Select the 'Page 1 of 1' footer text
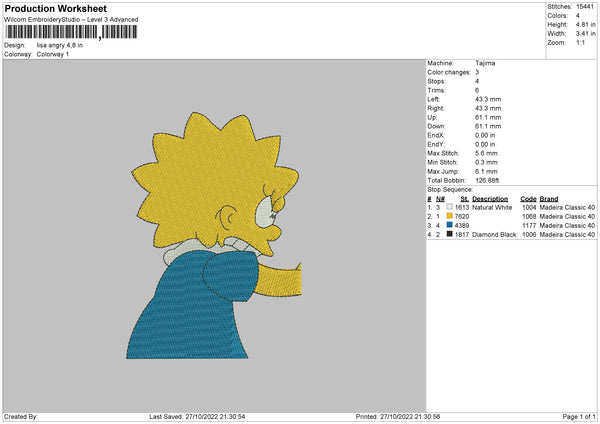This screenshot has width=600, height=424. pos(579,417)
